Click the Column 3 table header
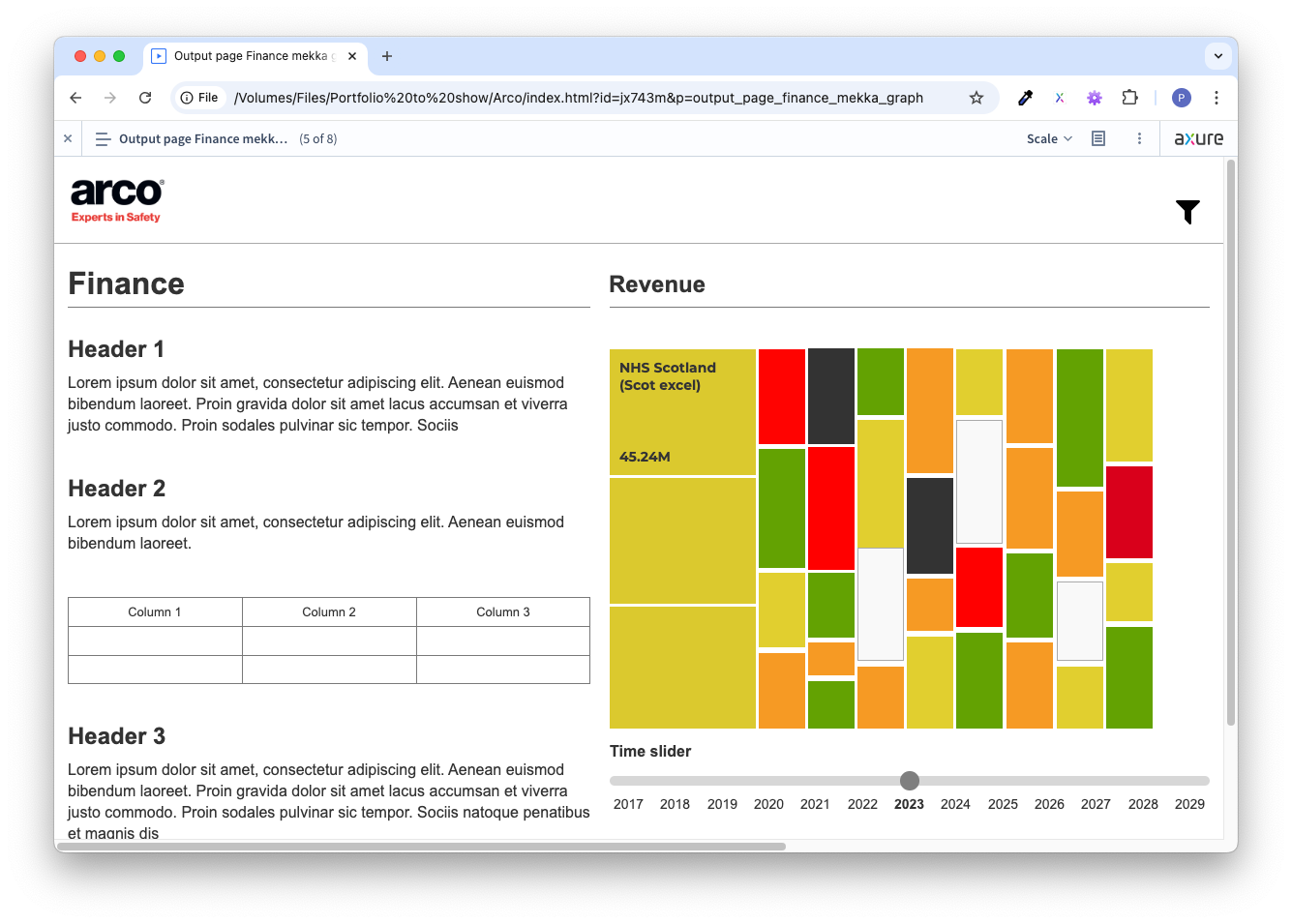This screenshot has width=1292, height=924. click(503, 612)
